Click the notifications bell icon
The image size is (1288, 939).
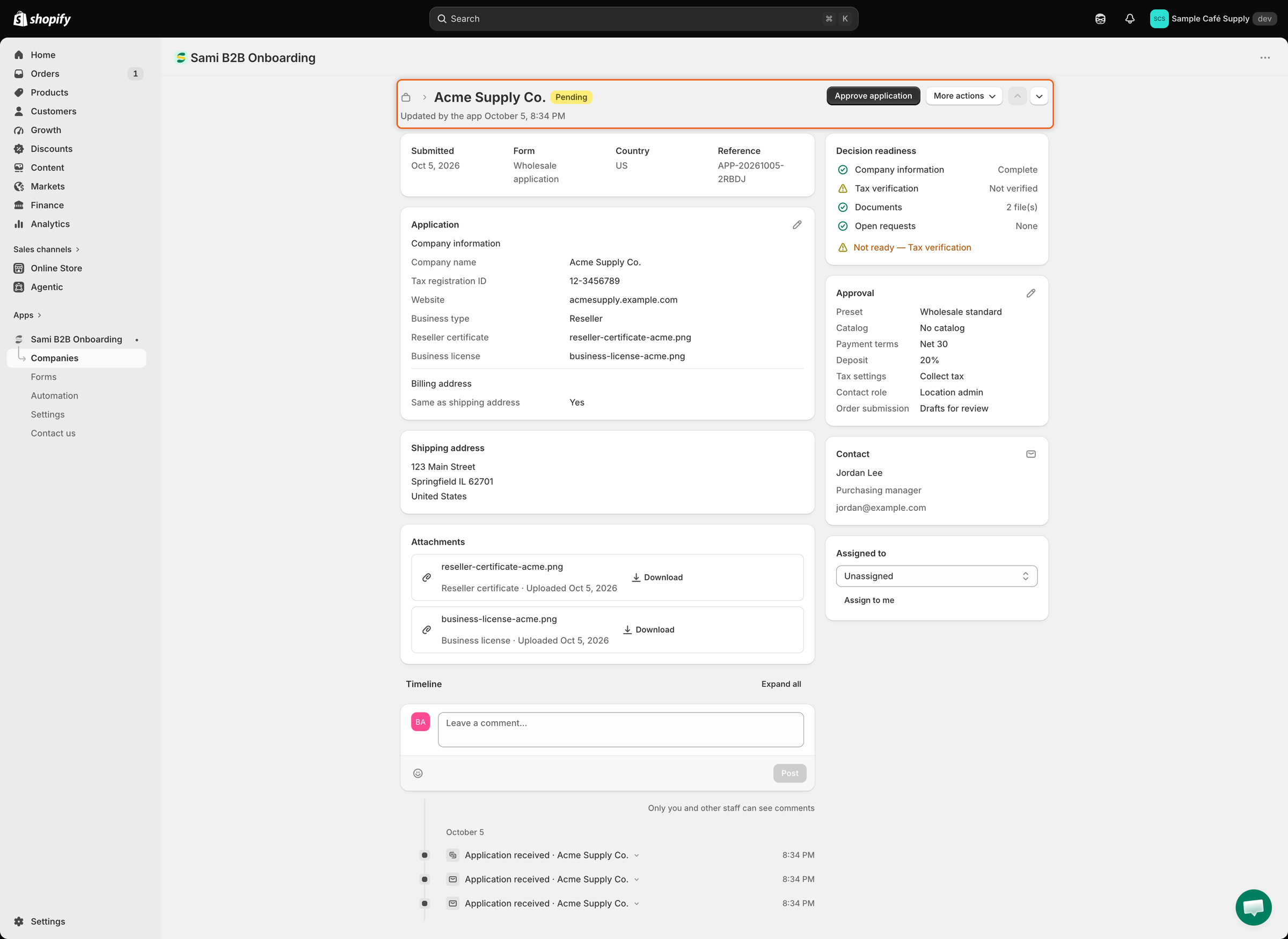tap(1130, 19)
